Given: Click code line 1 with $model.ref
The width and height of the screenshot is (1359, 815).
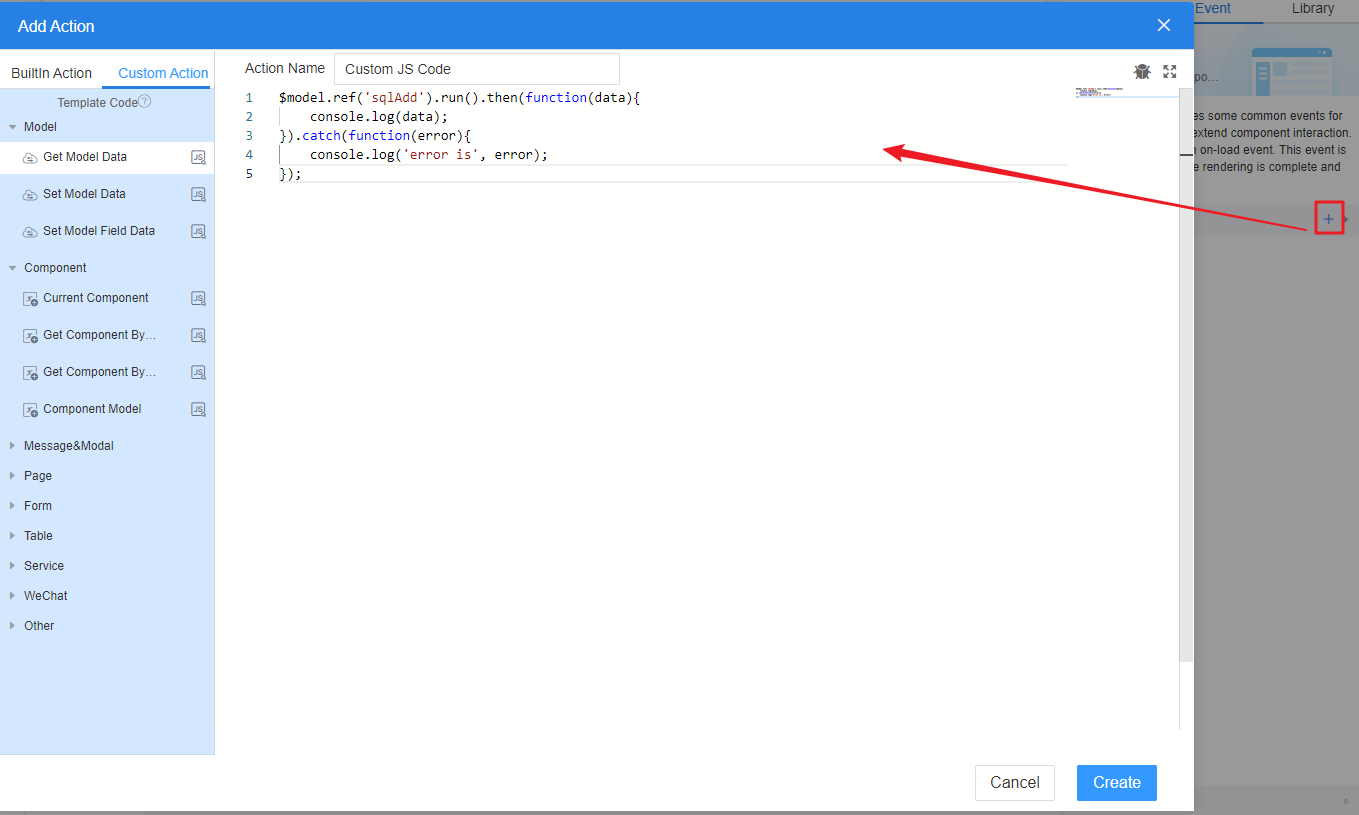Looking at the screenshot, I should pos(459,98).
